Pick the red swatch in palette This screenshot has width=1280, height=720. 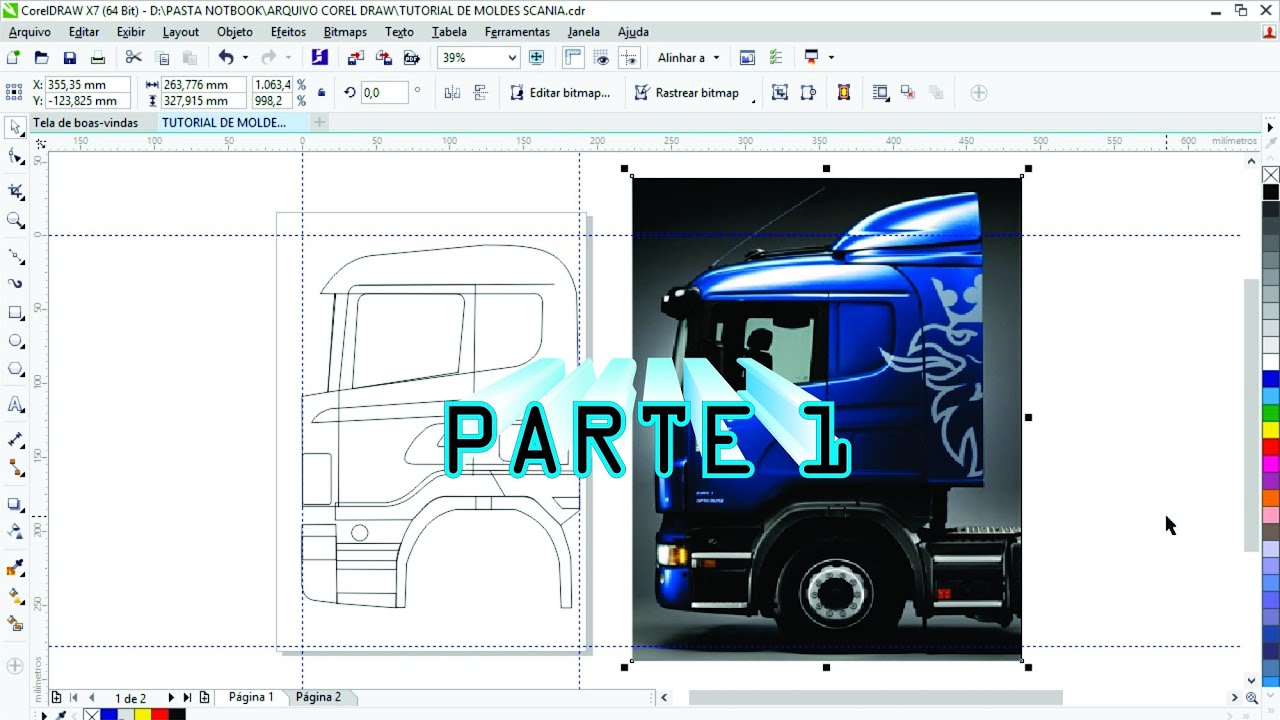1270,446
